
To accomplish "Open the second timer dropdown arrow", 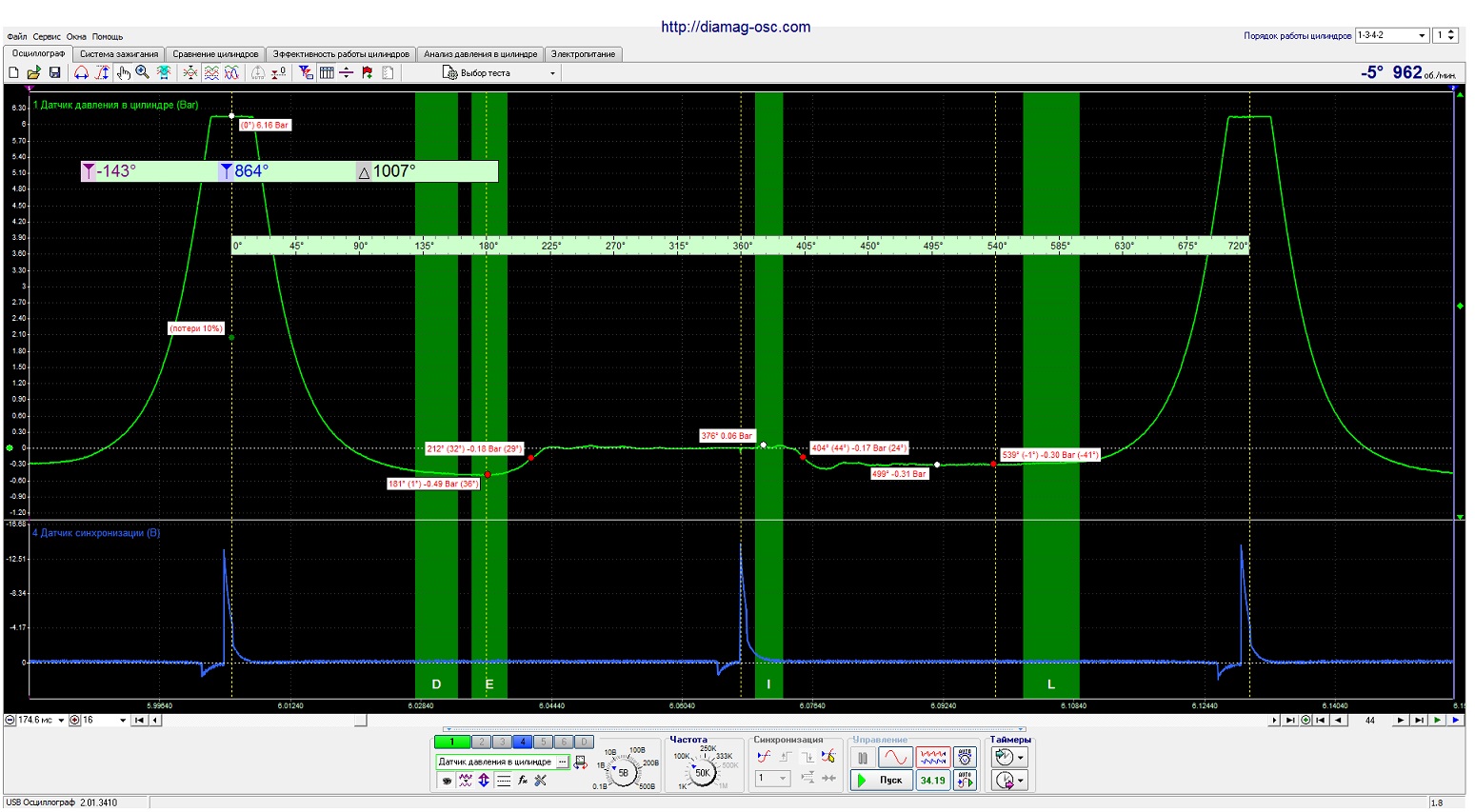I will (x=1021, y=782).
